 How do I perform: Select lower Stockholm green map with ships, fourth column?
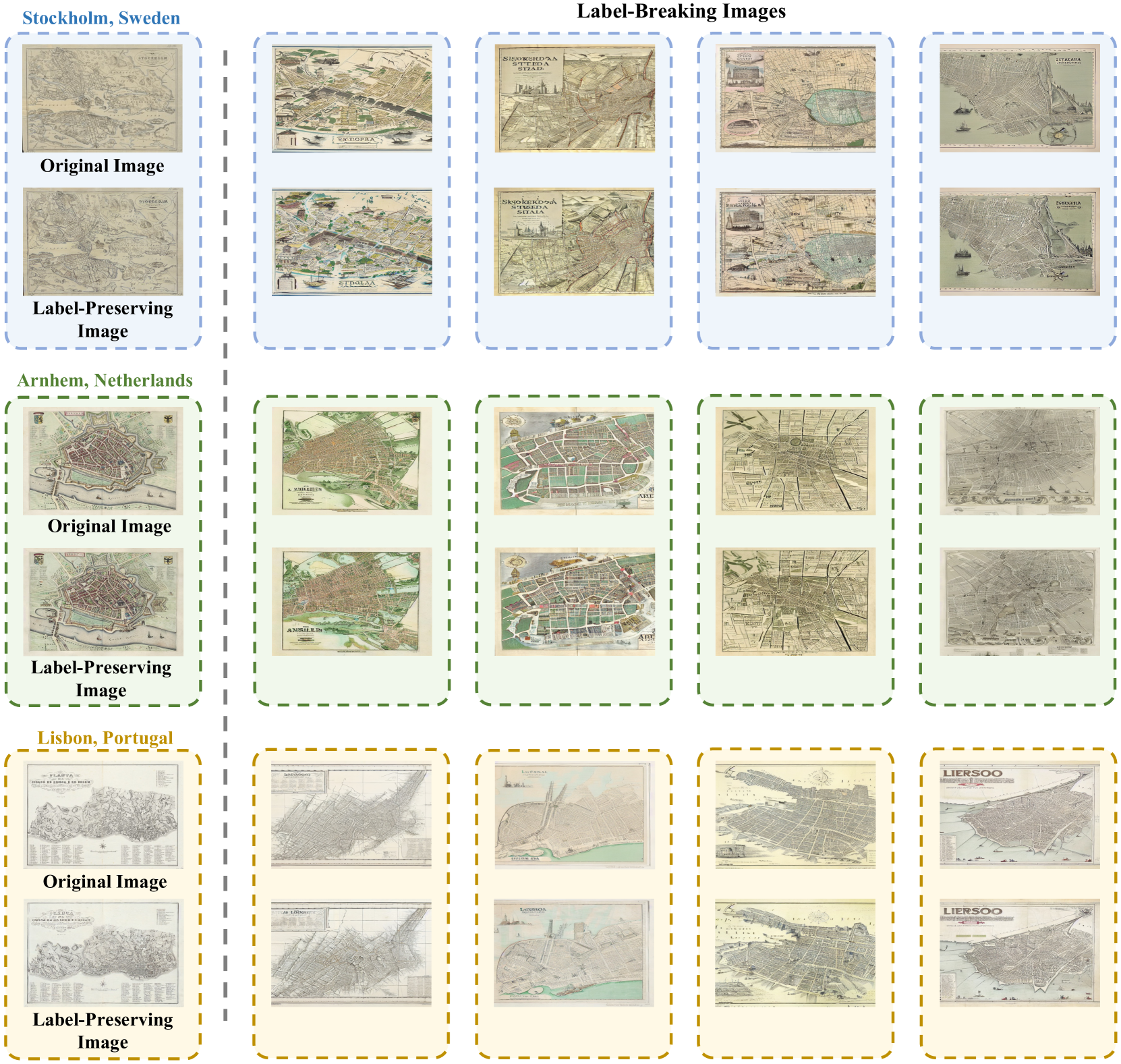(x=1020, y=242)
